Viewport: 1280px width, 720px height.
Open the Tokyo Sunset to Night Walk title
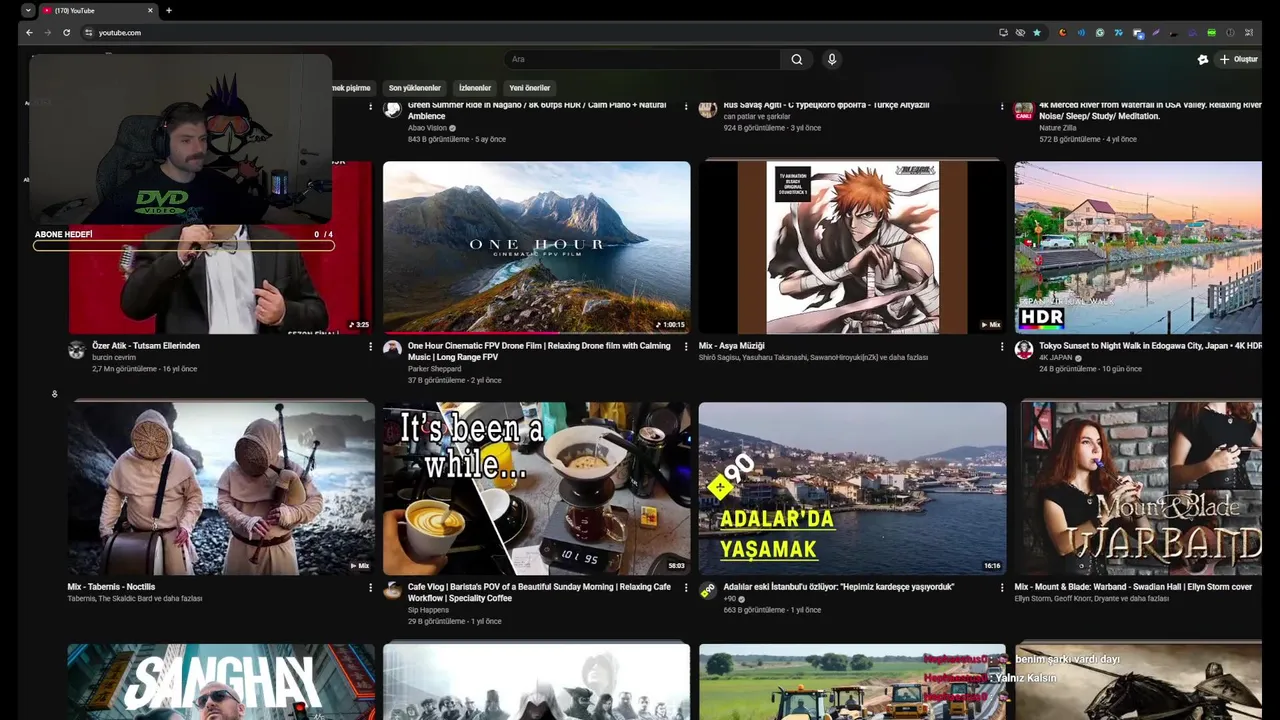coord(1151,346)
